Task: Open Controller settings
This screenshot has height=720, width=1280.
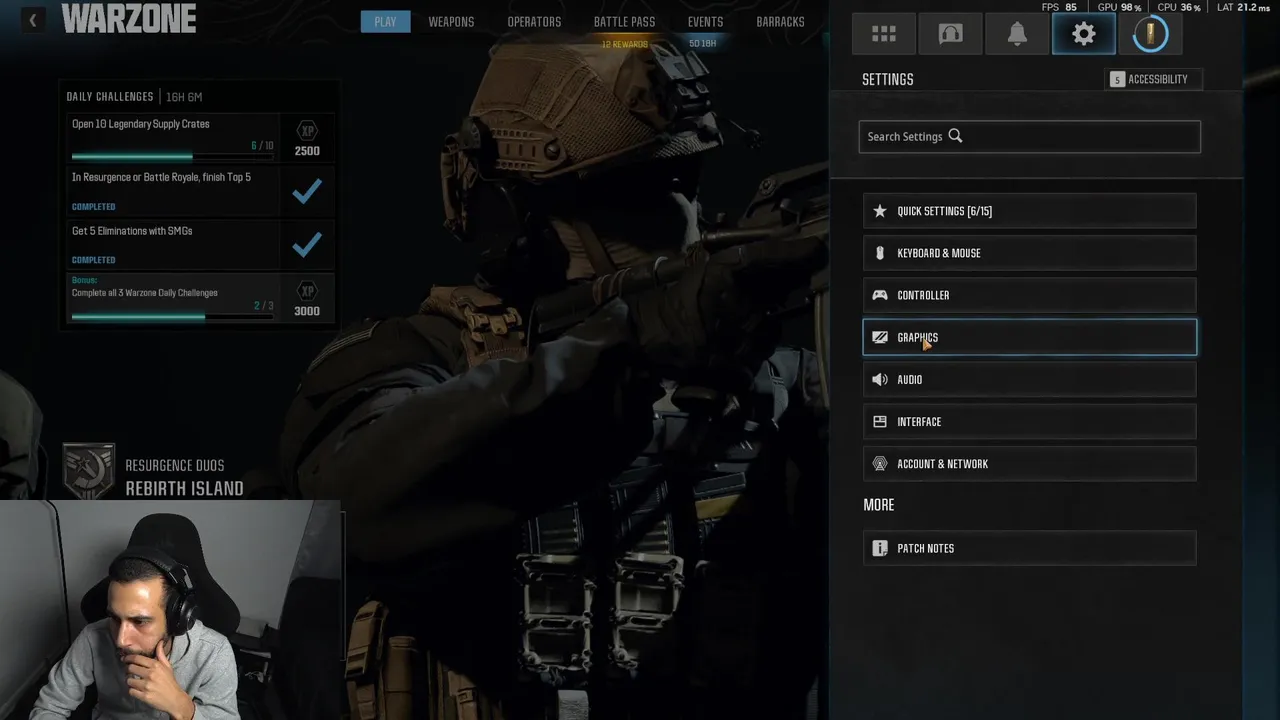Action: click(x=1029, y=295)
